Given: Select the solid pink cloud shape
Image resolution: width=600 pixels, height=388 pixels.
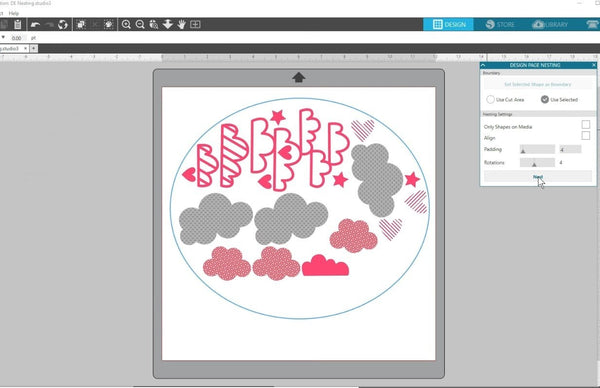Looking at the screenshot, I should [325, 266].
